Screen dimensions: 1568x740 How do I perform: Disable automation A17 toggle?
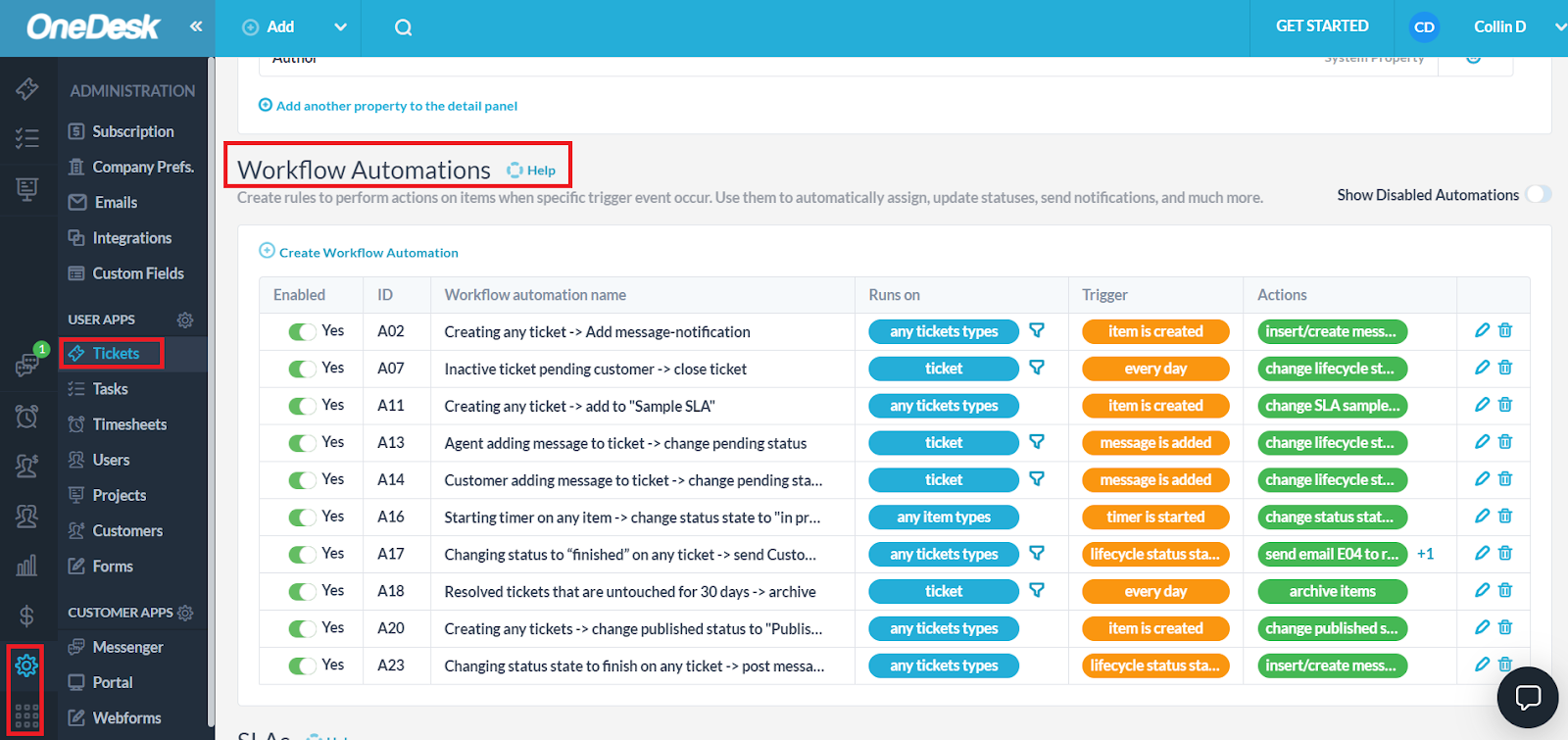302,555
